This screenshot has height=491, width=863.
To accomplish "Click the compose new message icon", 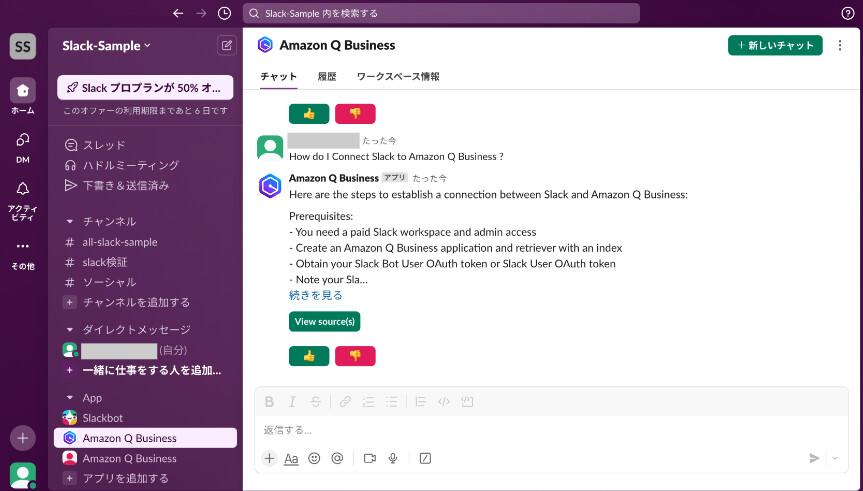I will pyautogui.click(x=227, y=45).
